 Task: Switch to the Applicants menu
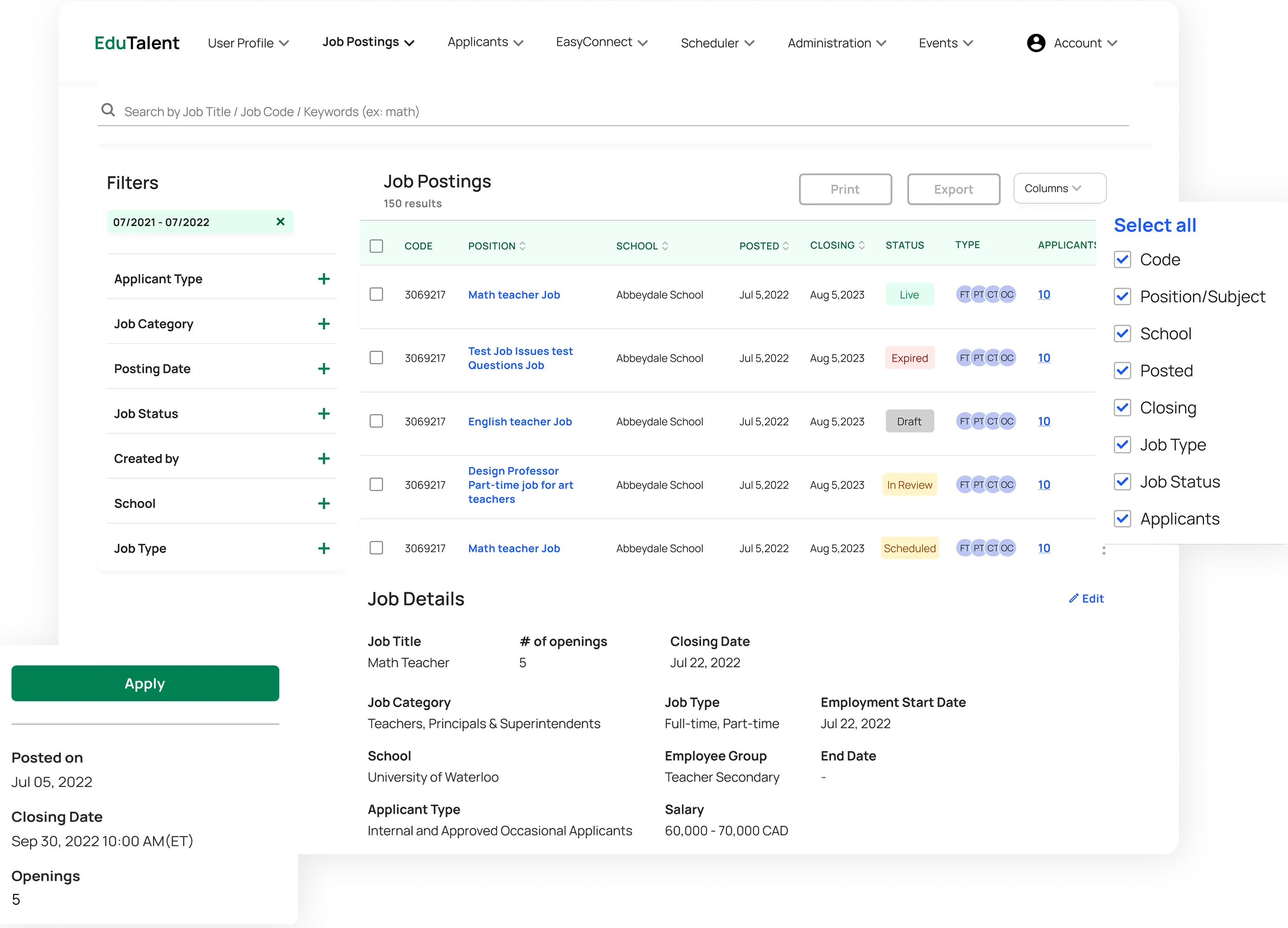[x=483, y=42]
